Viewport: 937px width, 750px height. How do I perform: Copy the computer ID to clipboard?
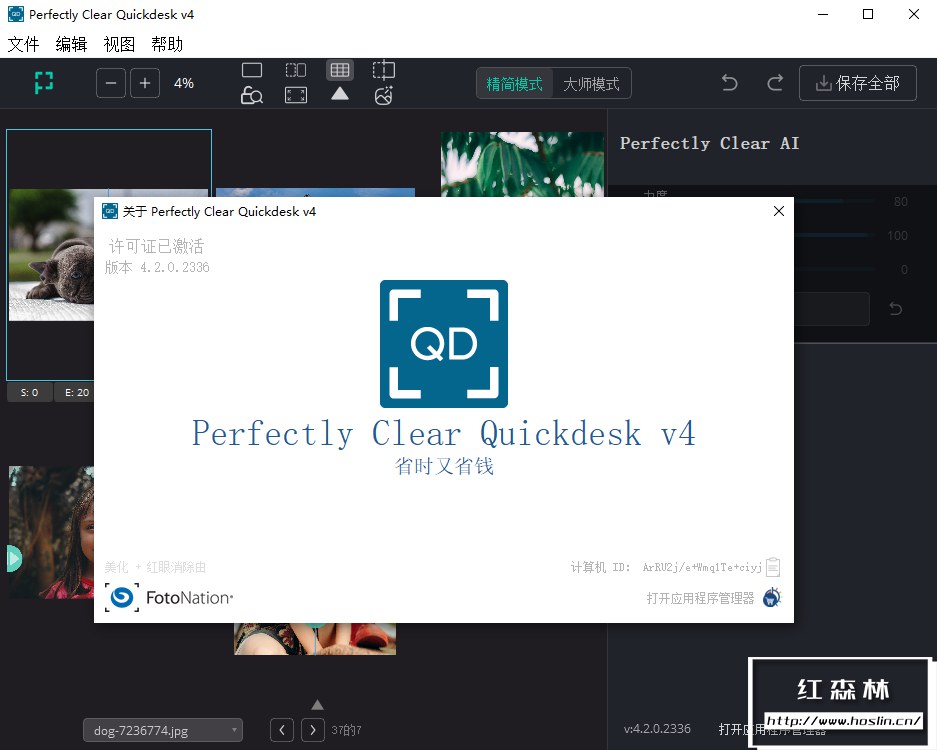pyautogui.click(x=773, y=567)
